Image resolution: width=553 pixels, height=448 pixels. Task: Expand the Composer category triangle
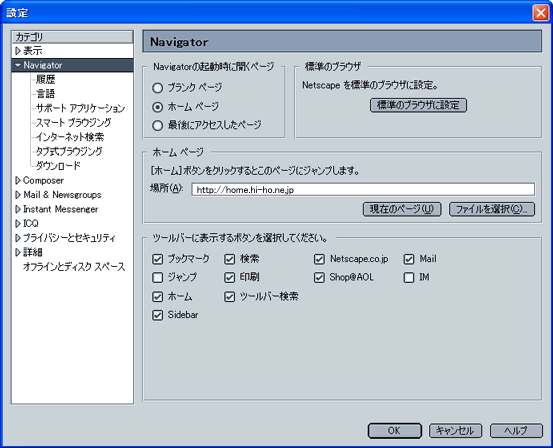point(18,180)
